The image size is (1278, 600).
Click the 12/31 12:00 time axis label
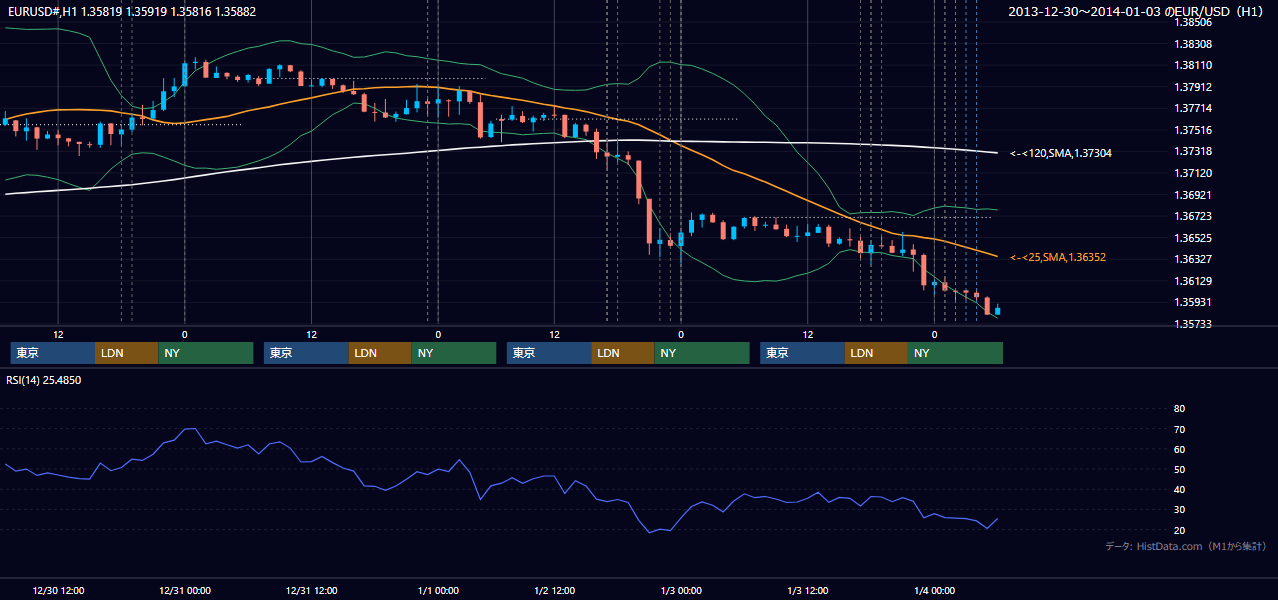[x=311, y=591]
